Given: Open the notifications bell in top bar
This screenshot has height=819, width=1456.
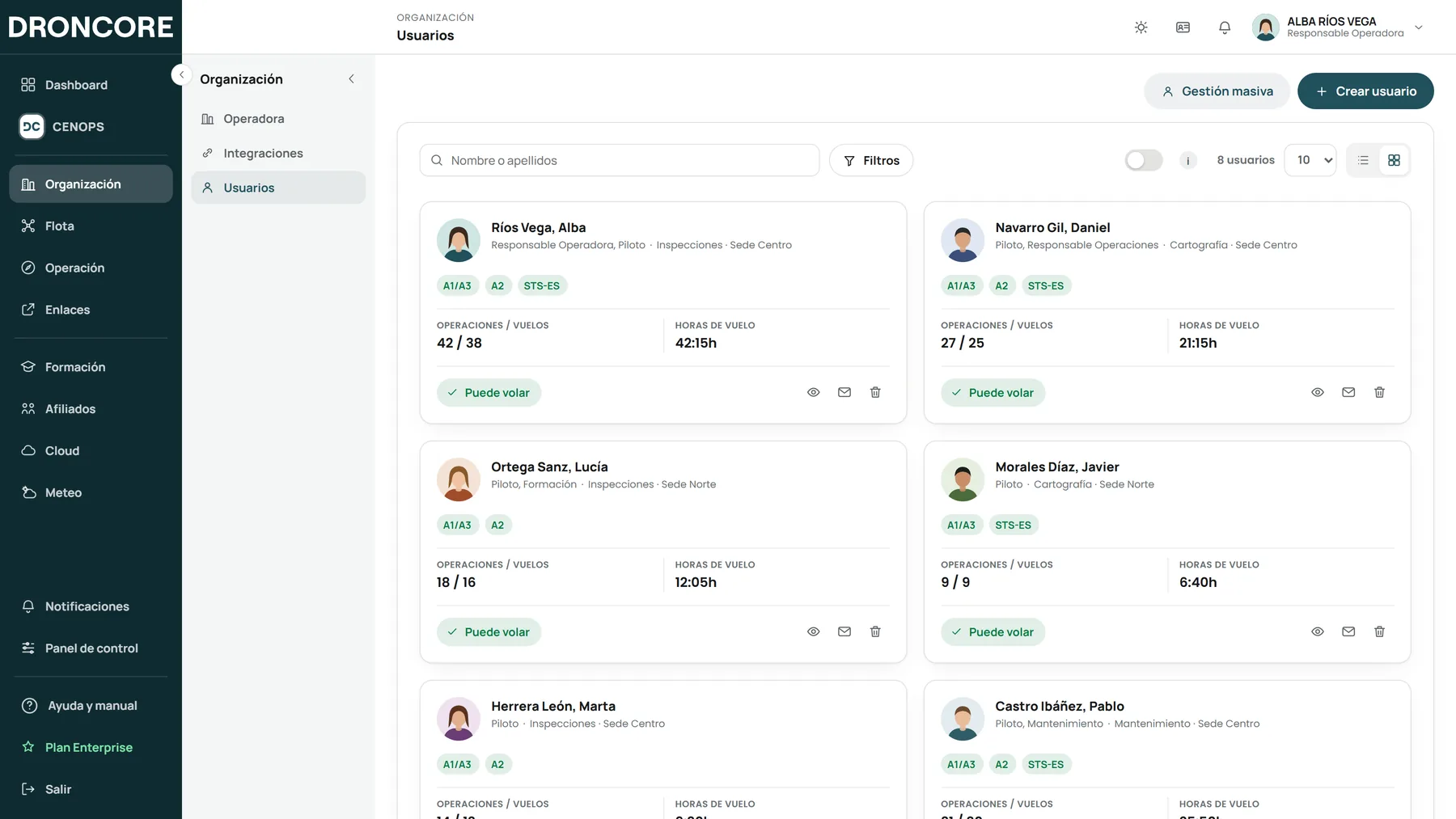Looking at the screenshot, I should tap(1225, 27).
